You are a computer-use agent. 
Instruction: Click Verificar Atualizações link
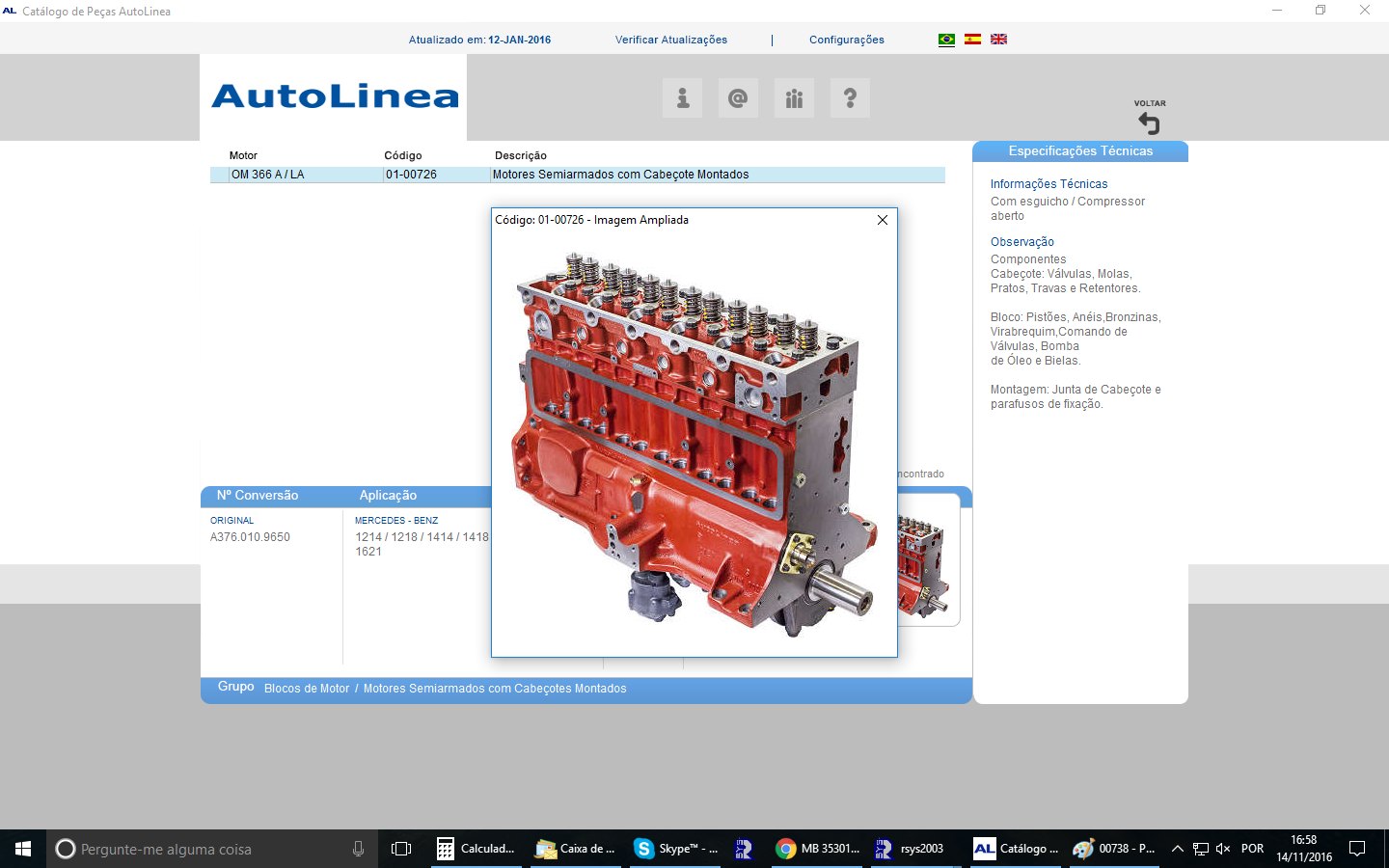pyautogui.click(x=671, y=40)
